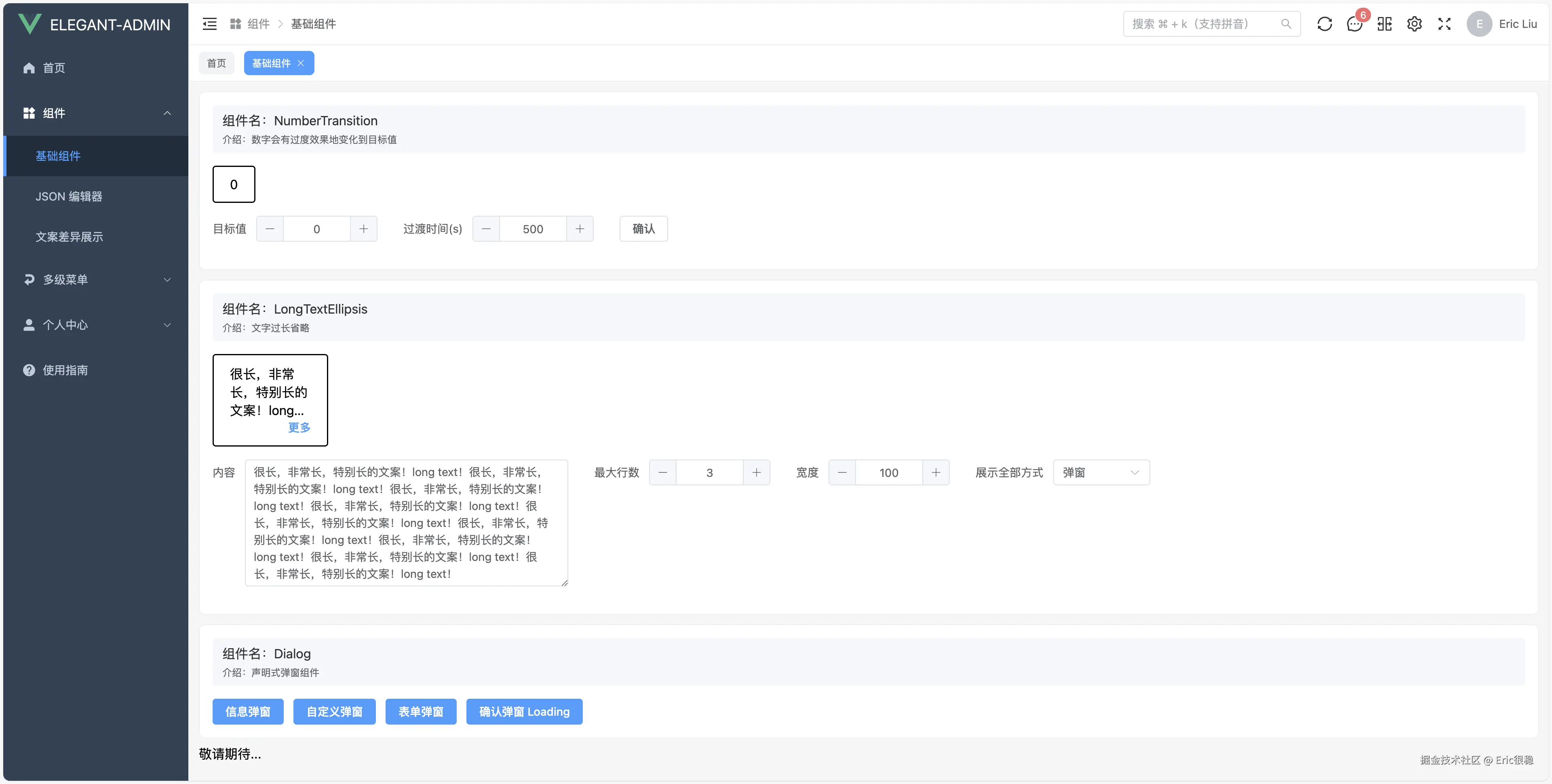Click the 内容 textarea field
The width and height of the screenshot is (1552, 784).
pyautogui.click(x=406, y=523)
